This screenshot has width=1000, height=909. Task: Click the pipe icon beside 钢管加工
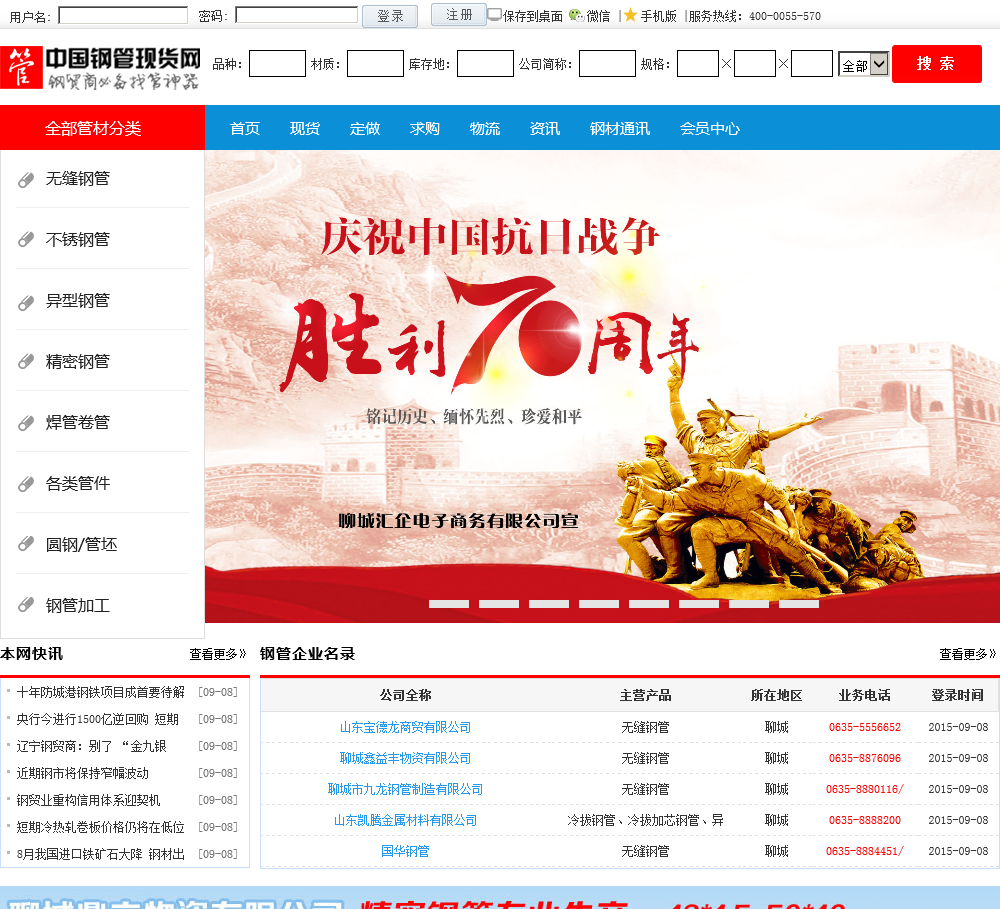coord(26,605)
